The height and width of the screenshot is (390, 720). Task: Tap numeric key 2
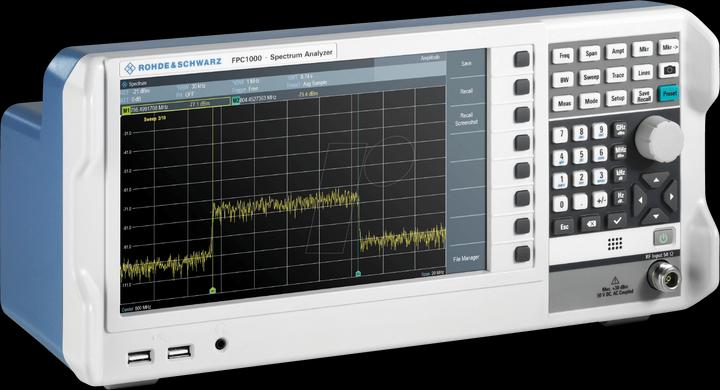pos(581,178)
